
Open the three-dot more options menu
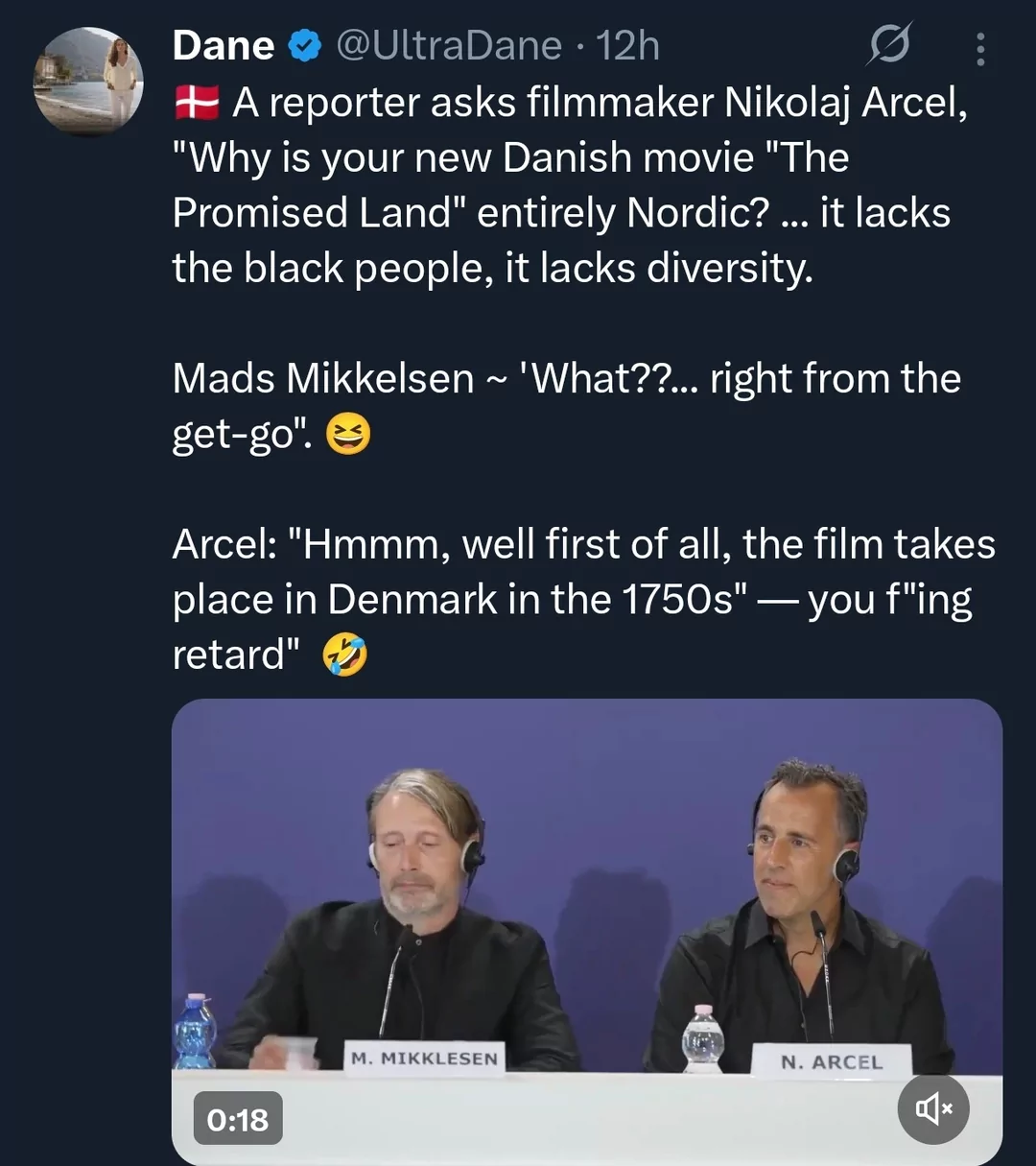(x=979, y=48)
